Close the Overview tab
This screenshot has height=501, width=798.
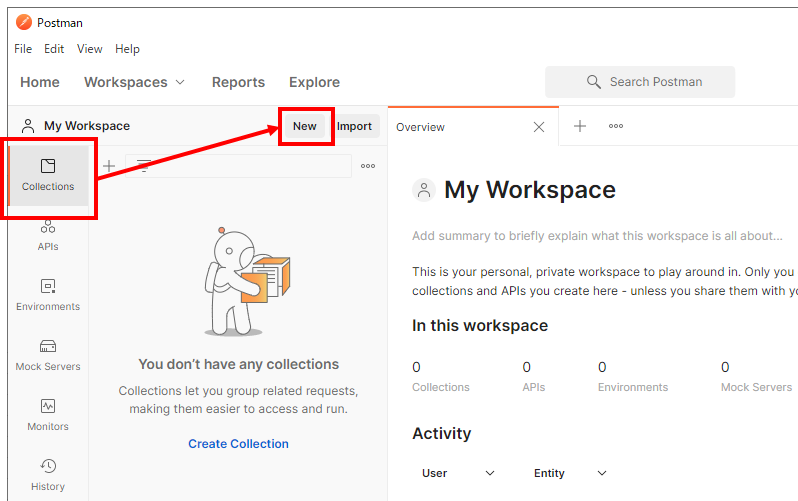point(539,127)
